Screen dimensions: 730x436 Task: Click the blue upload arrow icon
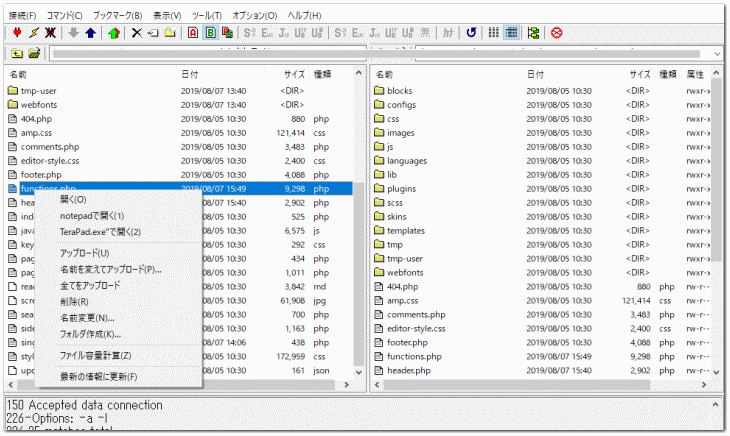click(x=90, y=33)
